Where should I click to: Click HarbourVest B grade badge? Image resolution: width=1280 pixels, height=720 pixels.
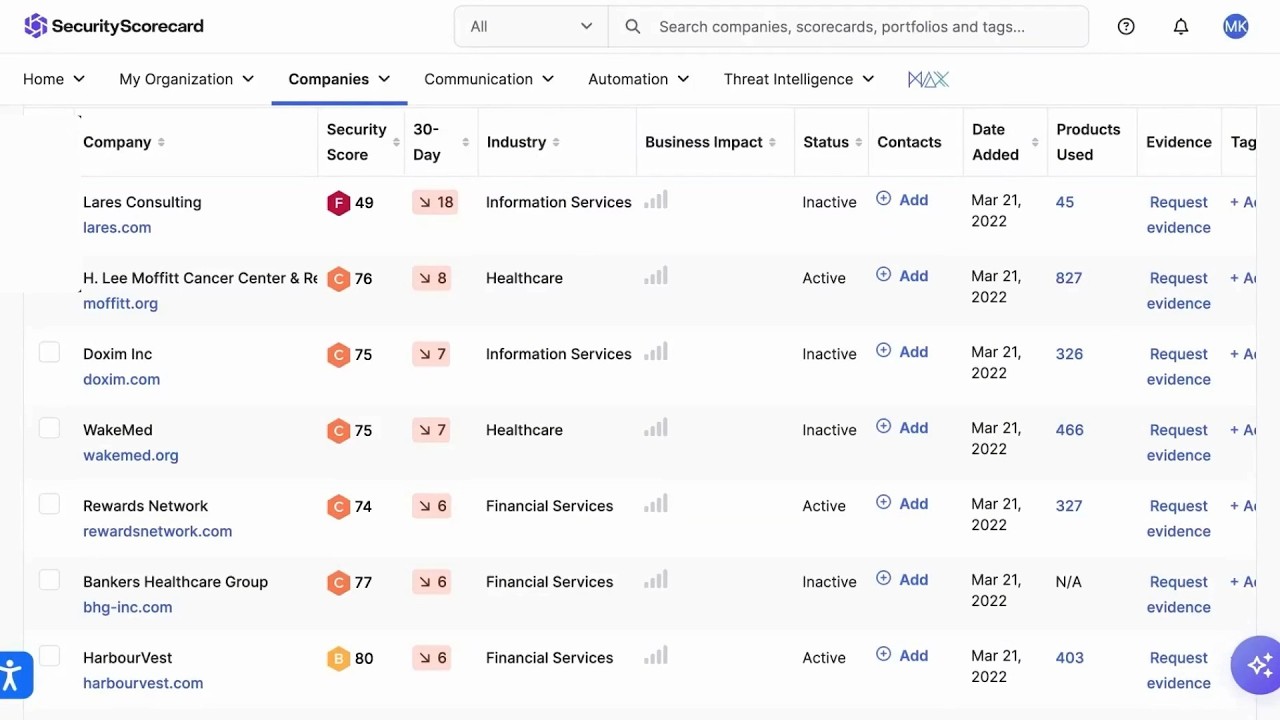pyautogui.click(x=338, y=659)
